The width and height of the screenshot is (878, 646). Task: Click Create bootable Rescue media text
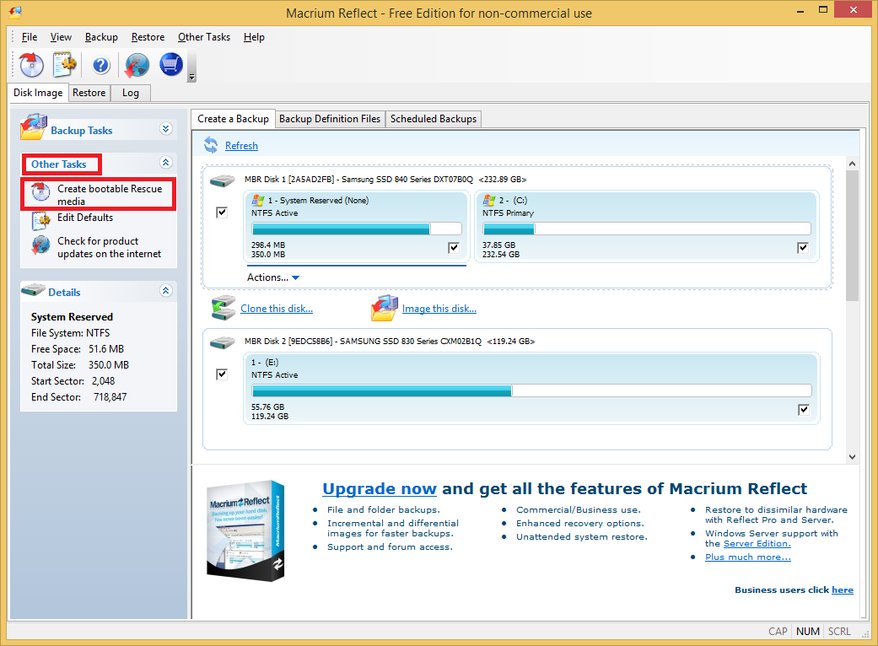tap(110, 195)
